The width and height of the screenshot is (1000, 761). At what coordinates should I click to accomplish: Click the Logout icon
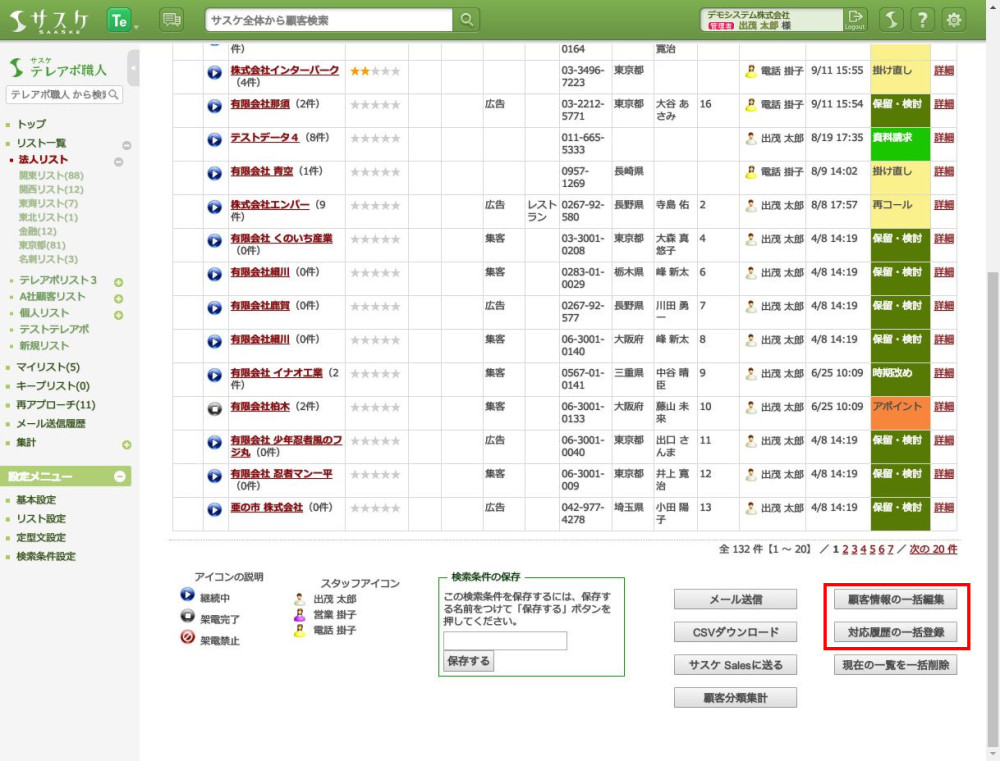854,20
